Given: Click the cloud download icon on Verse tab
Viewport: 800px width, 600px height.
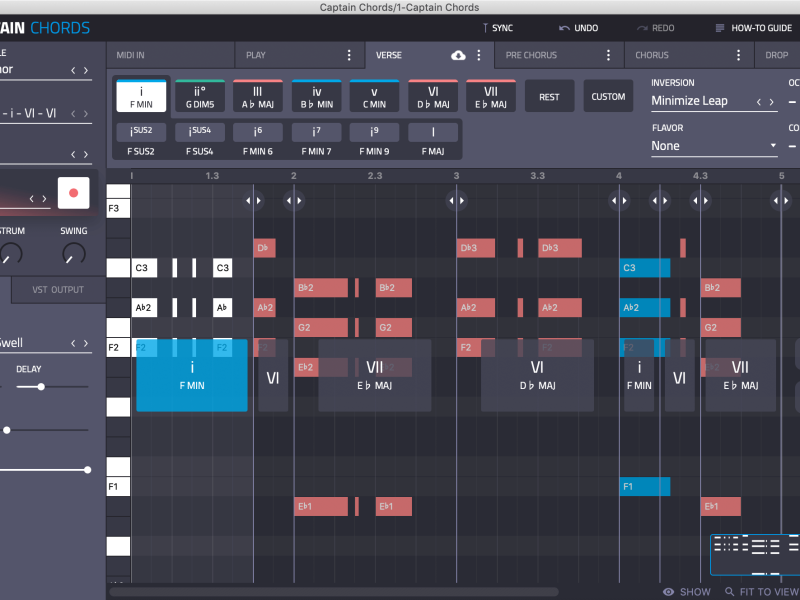Looking at the screenshot, I should coord(458,55).
